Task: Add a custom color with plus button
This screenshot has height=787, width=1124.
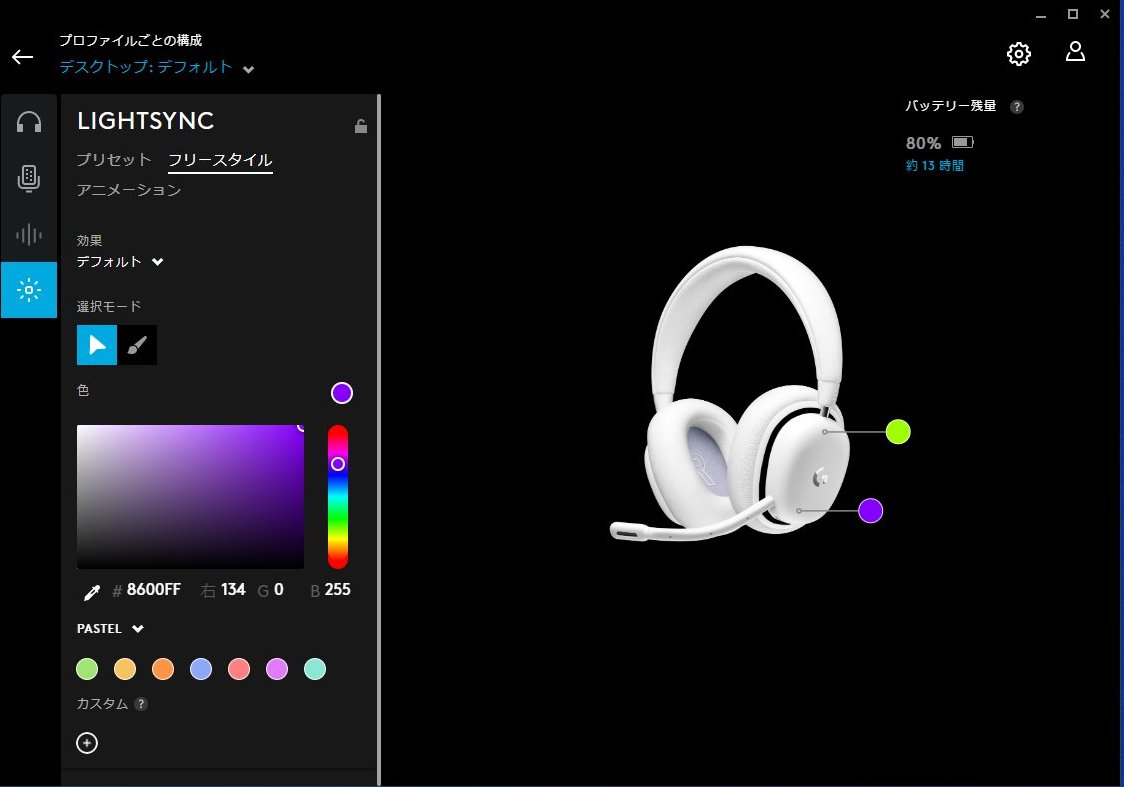Action: coord(87,743)
